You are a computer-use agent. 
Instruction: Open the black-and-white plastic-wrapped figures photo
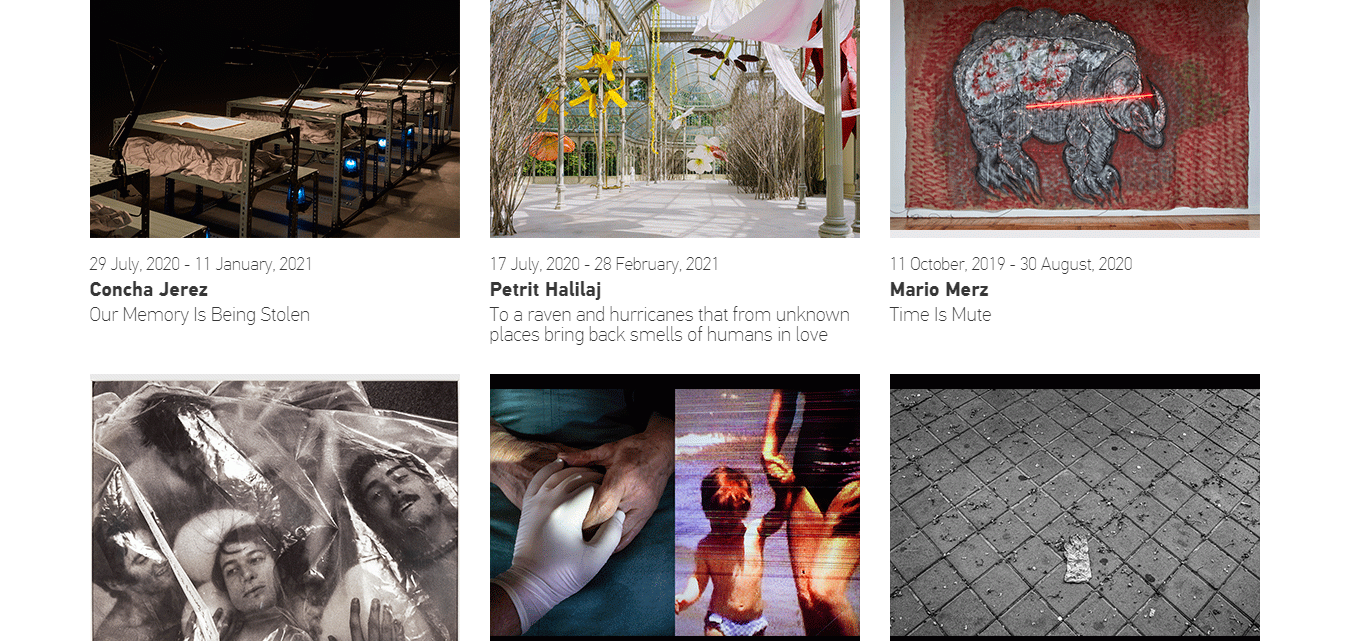[275, 508]
